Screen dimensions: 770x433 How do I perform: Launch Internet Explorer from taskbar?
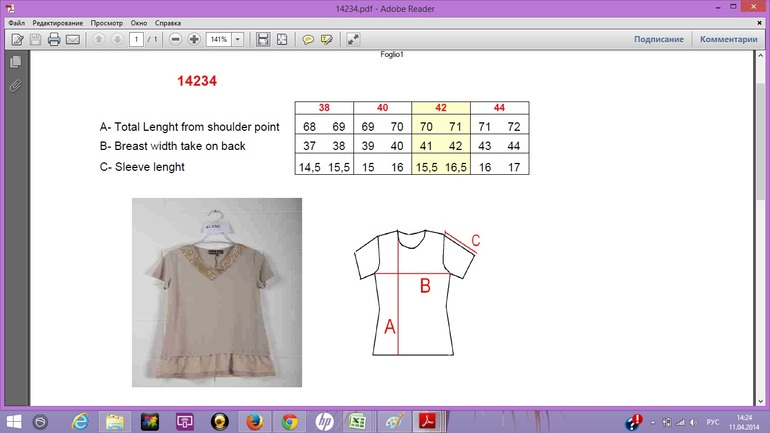coord(80,422)
